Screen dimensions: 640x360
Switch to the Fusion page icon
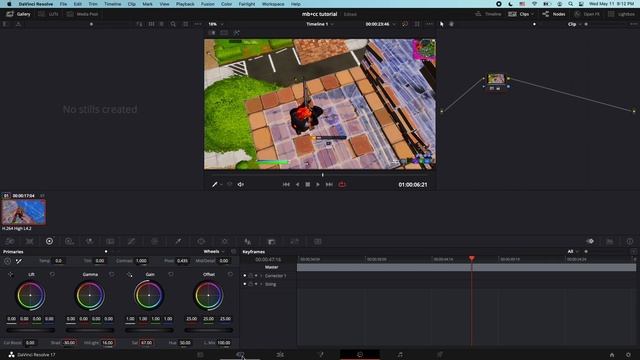(320, 355)
